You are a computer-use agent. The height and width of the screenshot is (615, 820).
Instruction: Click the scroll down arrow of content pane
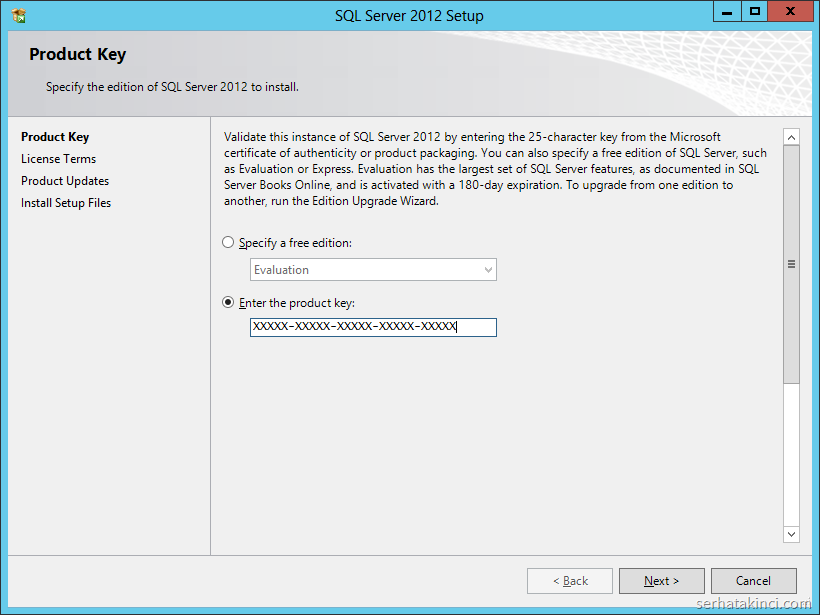pyautogui.click(x=791, y=534)
